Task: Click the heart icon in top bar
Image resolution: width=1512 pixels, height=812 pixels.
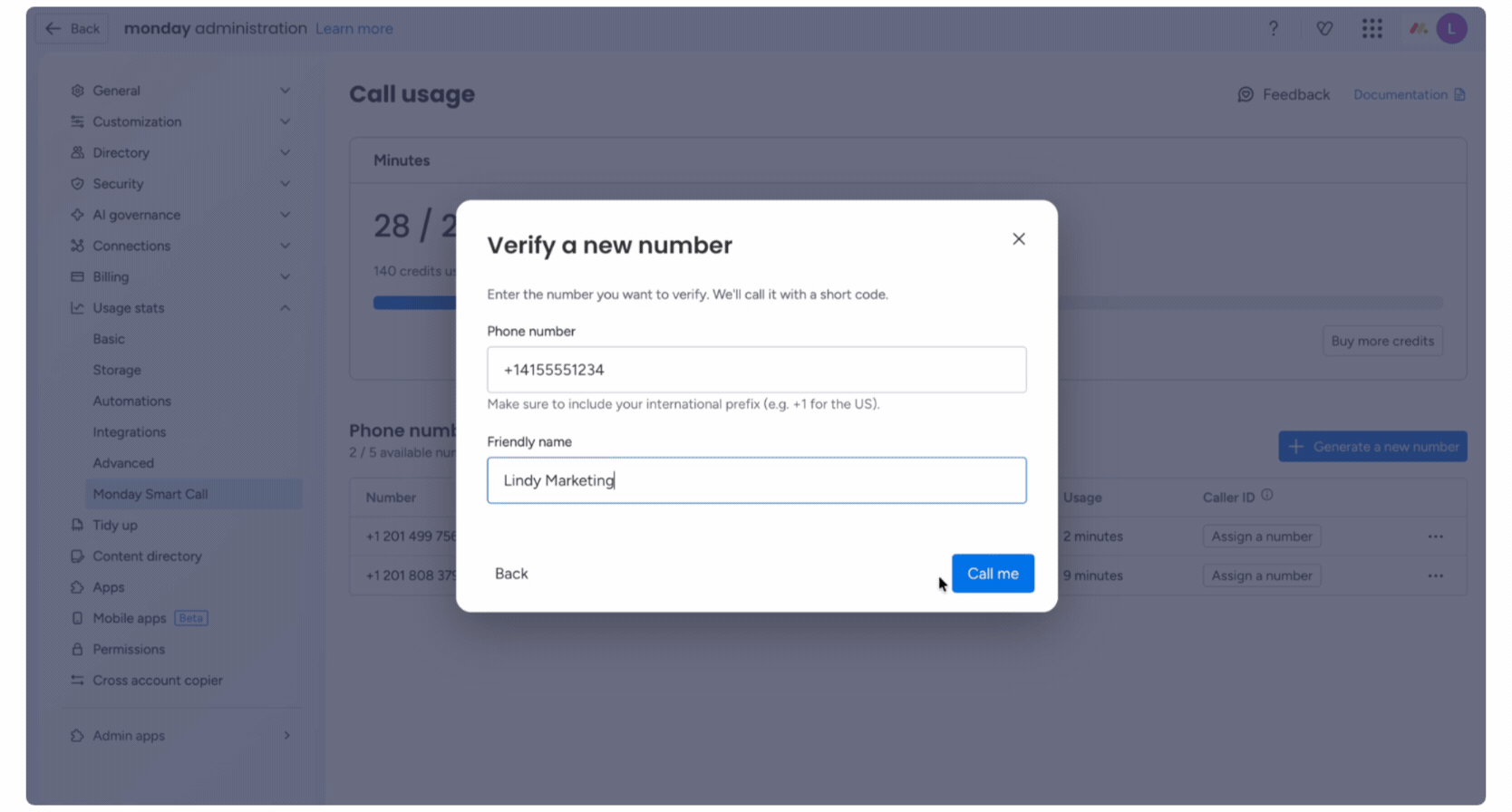Action: (1324, 29)
